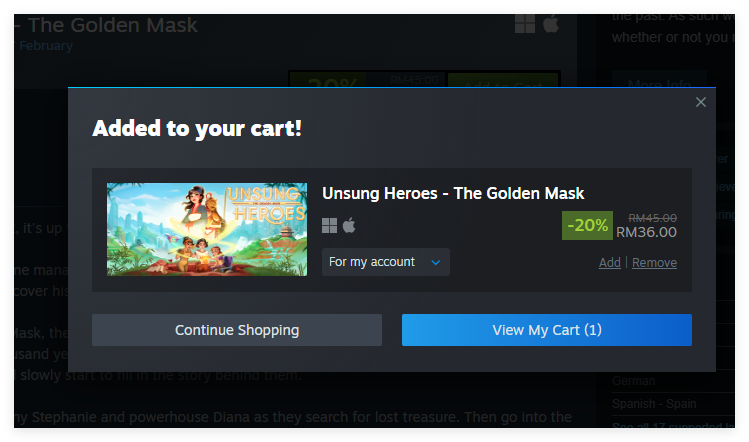Click the Unsung Heroes - The Golden Mask title

(x=453, y=193)
